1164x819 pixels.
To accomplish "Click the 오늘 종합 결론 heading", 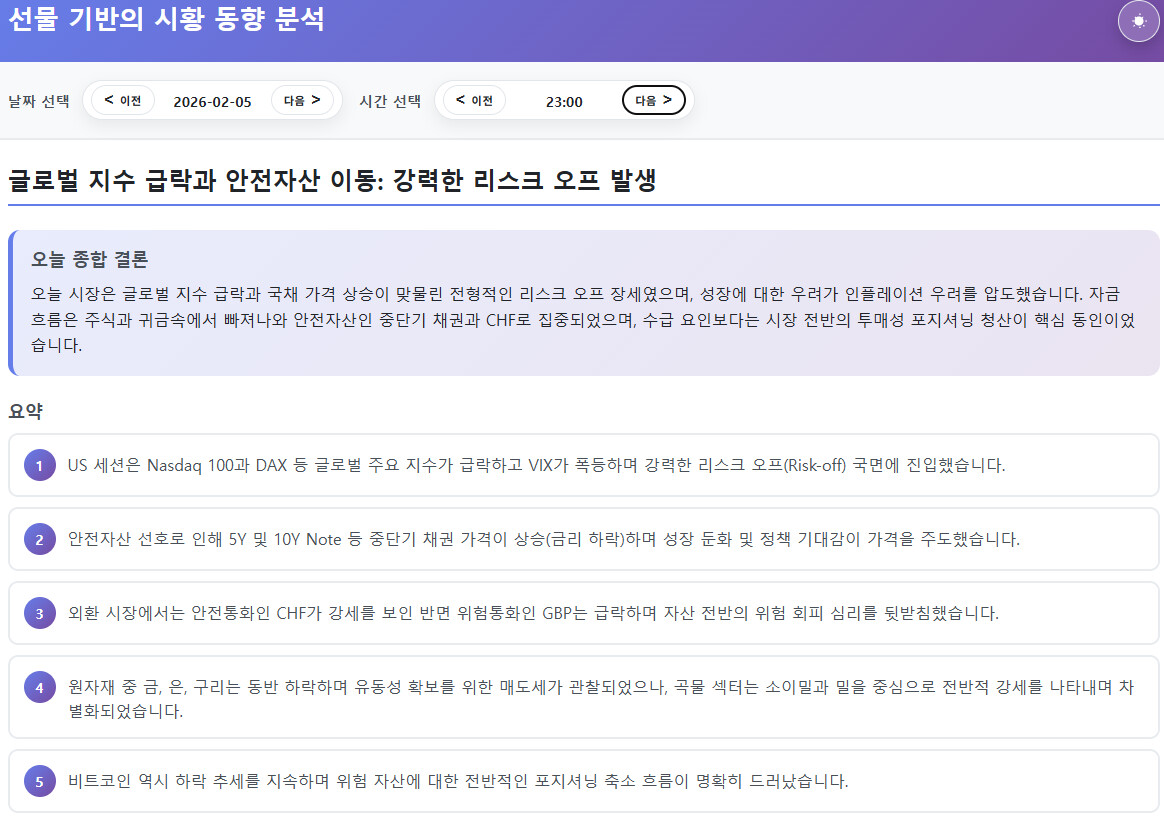I will pyautogui.click(x=90, y=260).
